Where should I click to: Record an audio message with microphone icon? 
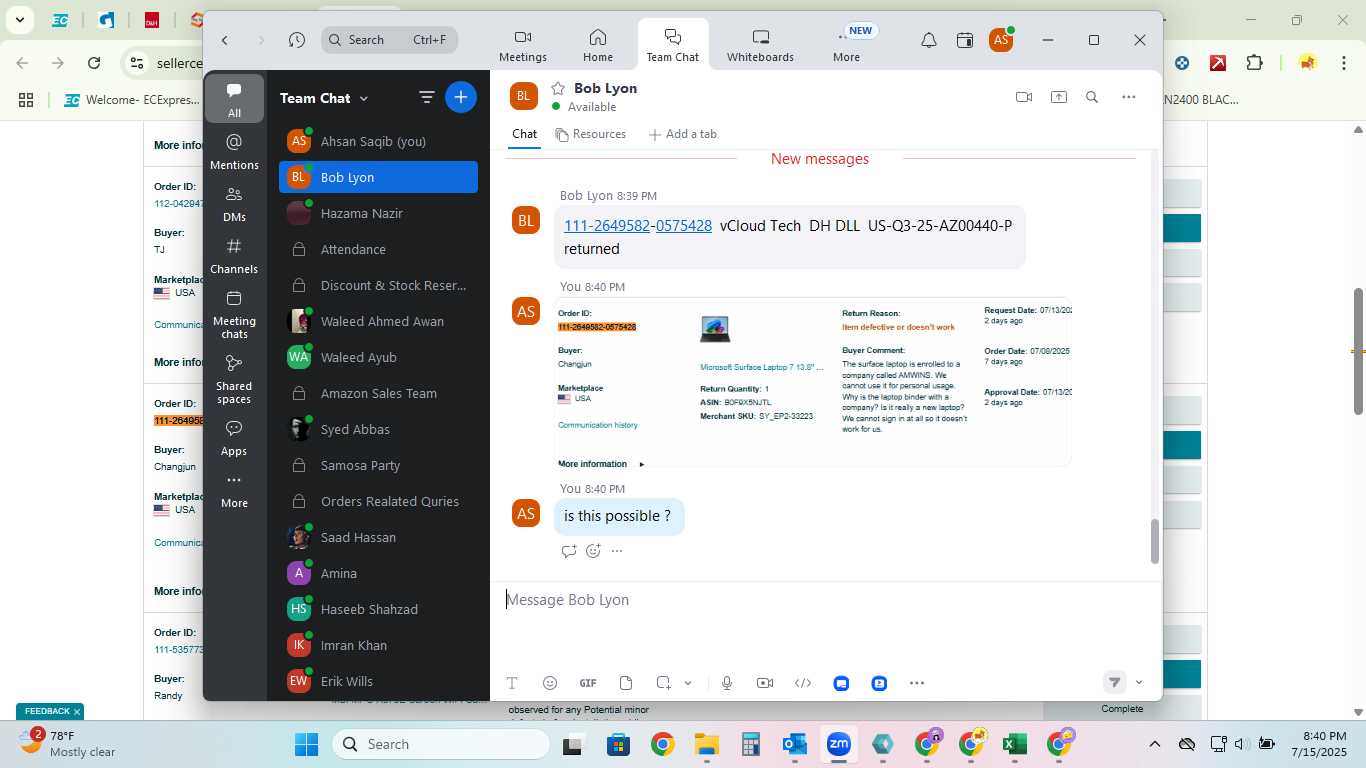(727, 683)
